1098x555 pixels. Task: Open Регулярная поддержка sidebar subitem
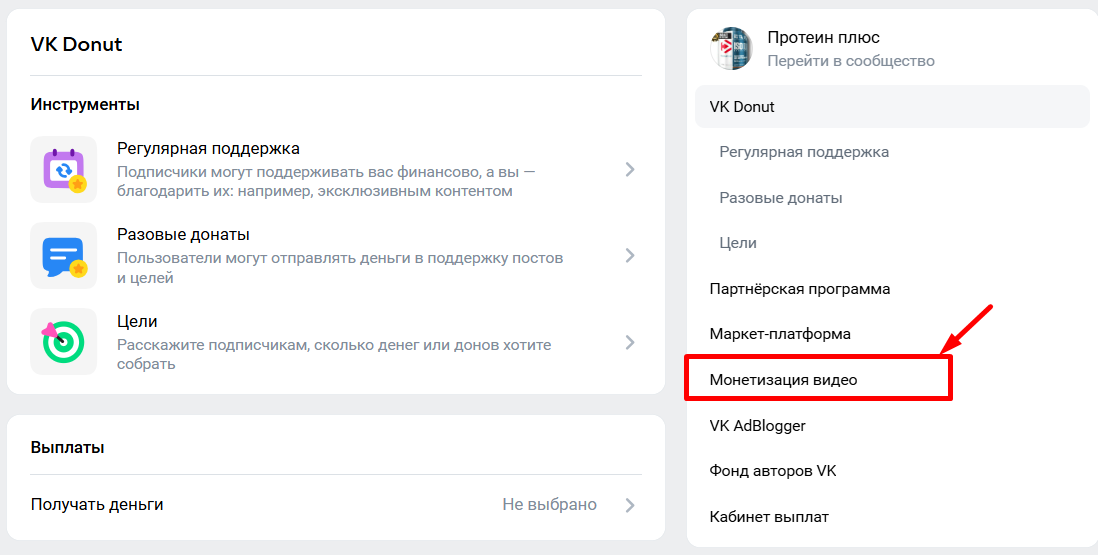point(804,152)
